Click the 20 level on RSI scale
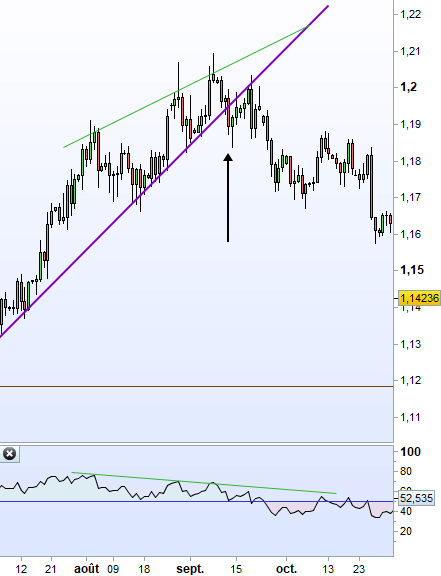441x576 pixels. (406, 531)
